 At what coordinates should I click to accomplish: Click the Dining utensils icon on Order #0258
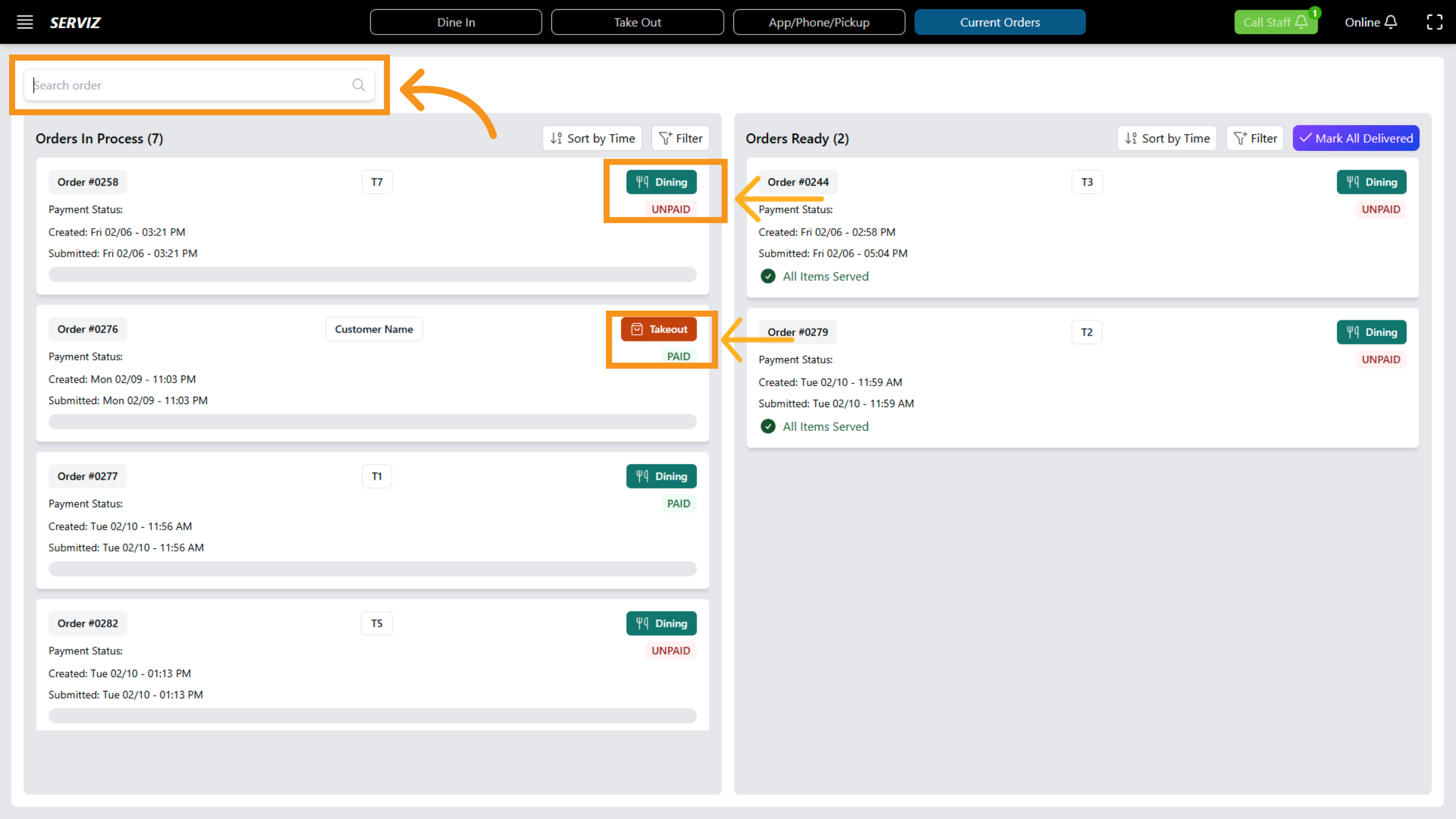(642, 181)
